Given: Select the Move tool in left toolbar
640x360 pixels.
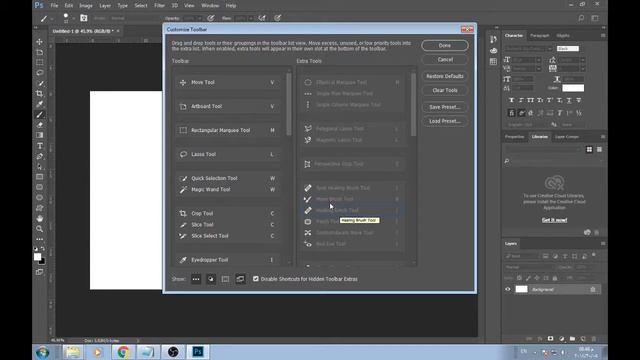Looking at the screenshot, I should pos(40,42).
